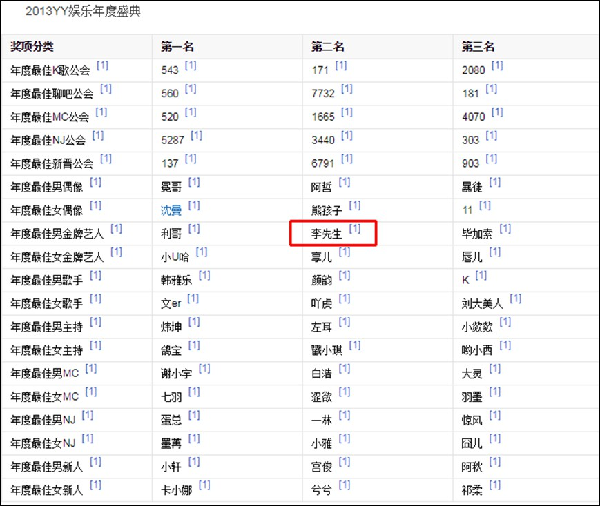Select the name 阿哲 in second place
Image resolution: width=600 pixels, height=506 pixels.
[321, 187]
